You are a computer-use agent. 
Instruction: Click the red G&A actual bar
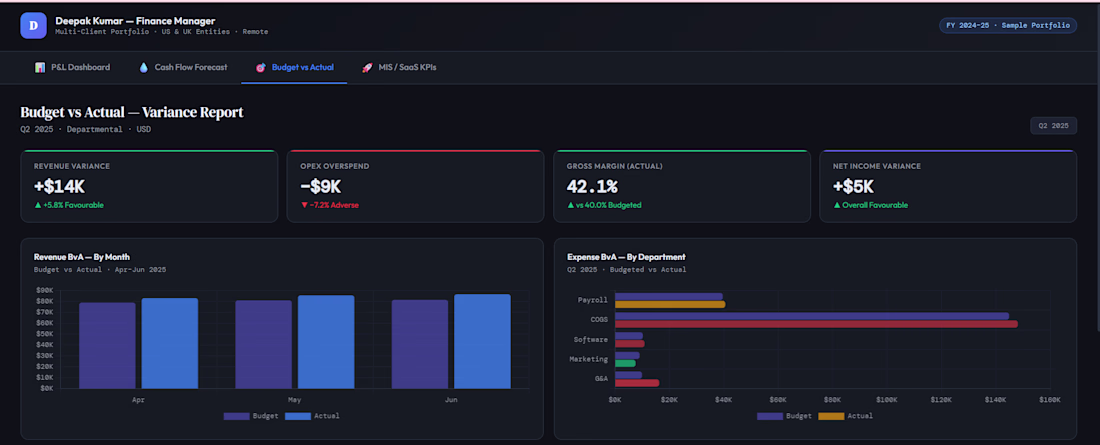[x=637, y=383]
